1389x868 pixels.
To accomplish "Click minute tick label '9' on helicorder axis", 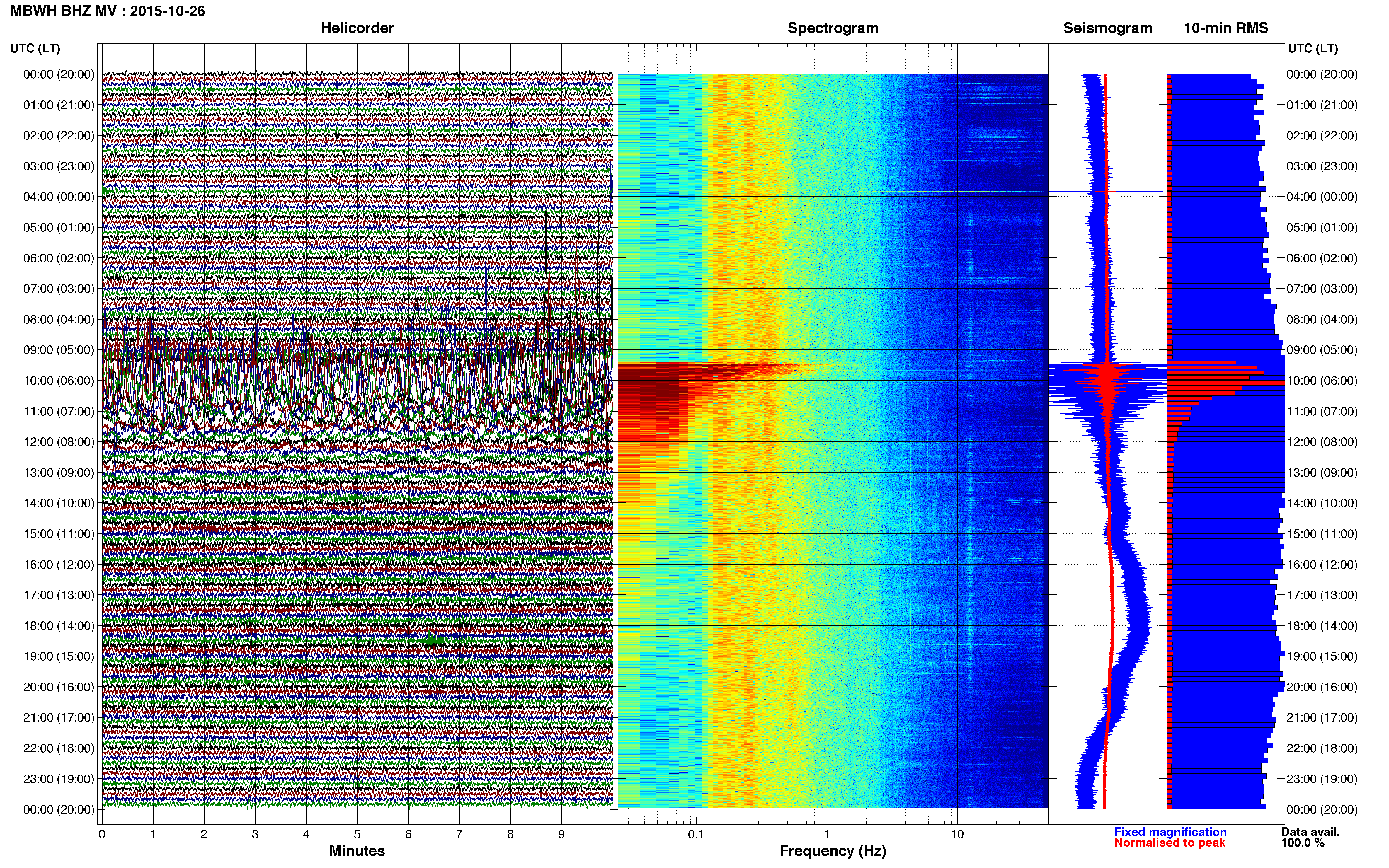I will click(561, 835).
